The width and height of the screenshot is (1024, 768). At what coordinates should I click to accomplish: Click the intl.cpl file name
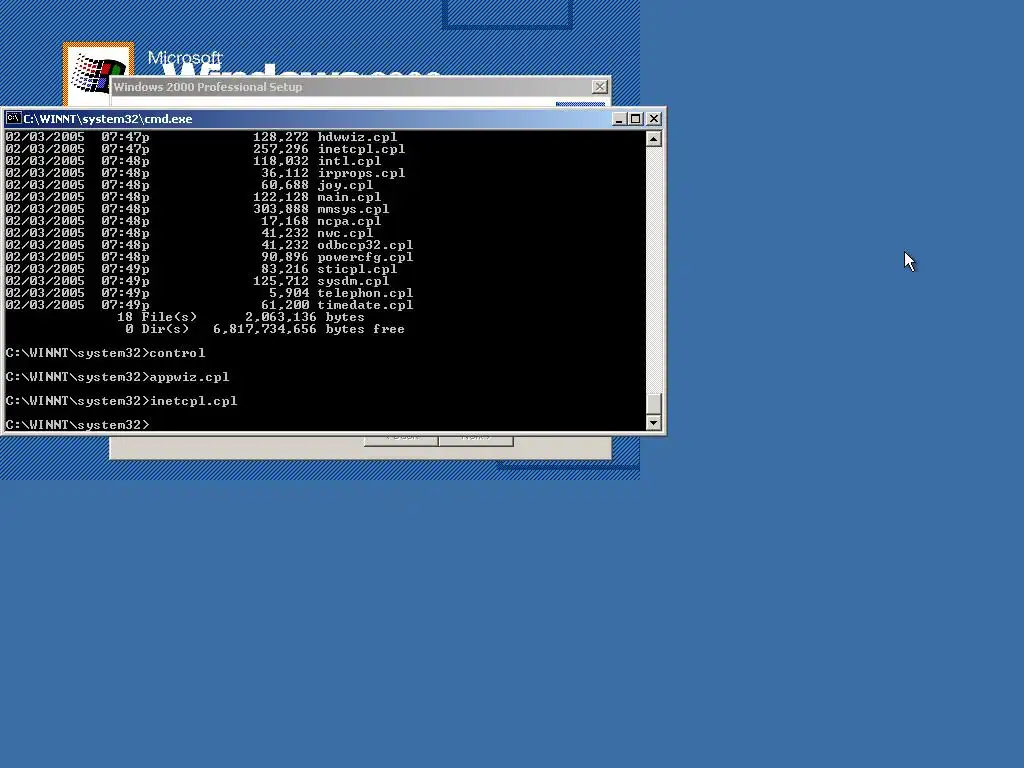(349, 161)
